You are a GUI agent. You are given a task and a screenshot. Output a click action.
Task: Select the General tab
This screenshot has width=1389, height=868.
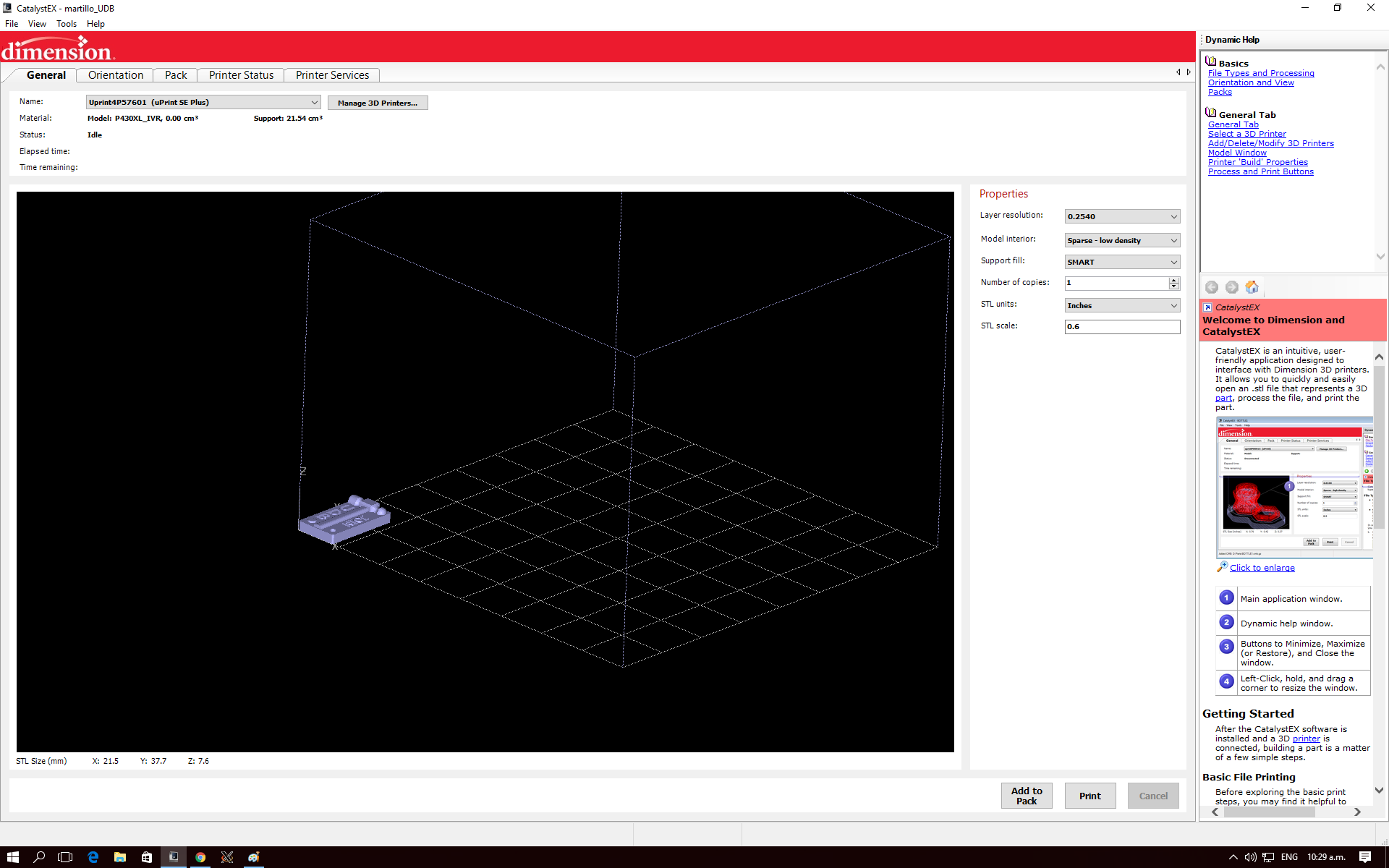tap(46, 75)
